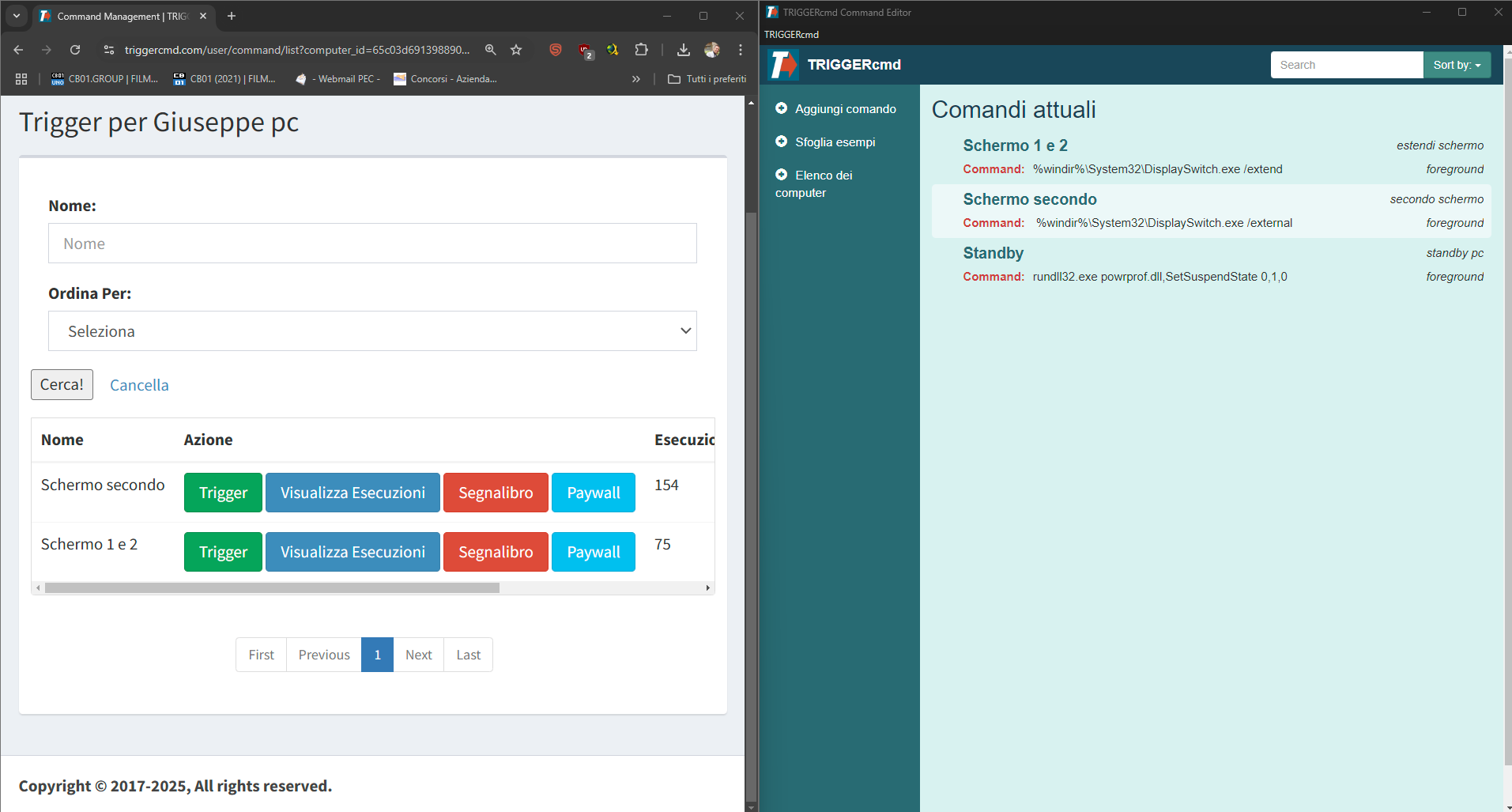Click the TRIGGERcmd logo in the editor header
The image size is (1512, 812).
point(784,65)
